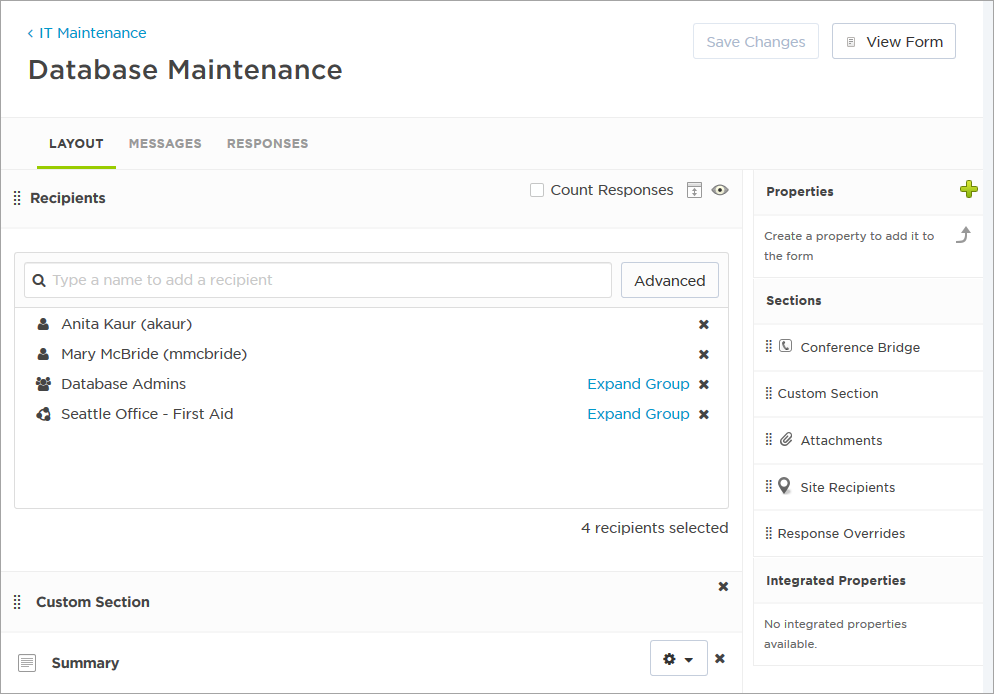Switch to the Messages tab
This screenshot has height=694, width=994.
(165, 144)
